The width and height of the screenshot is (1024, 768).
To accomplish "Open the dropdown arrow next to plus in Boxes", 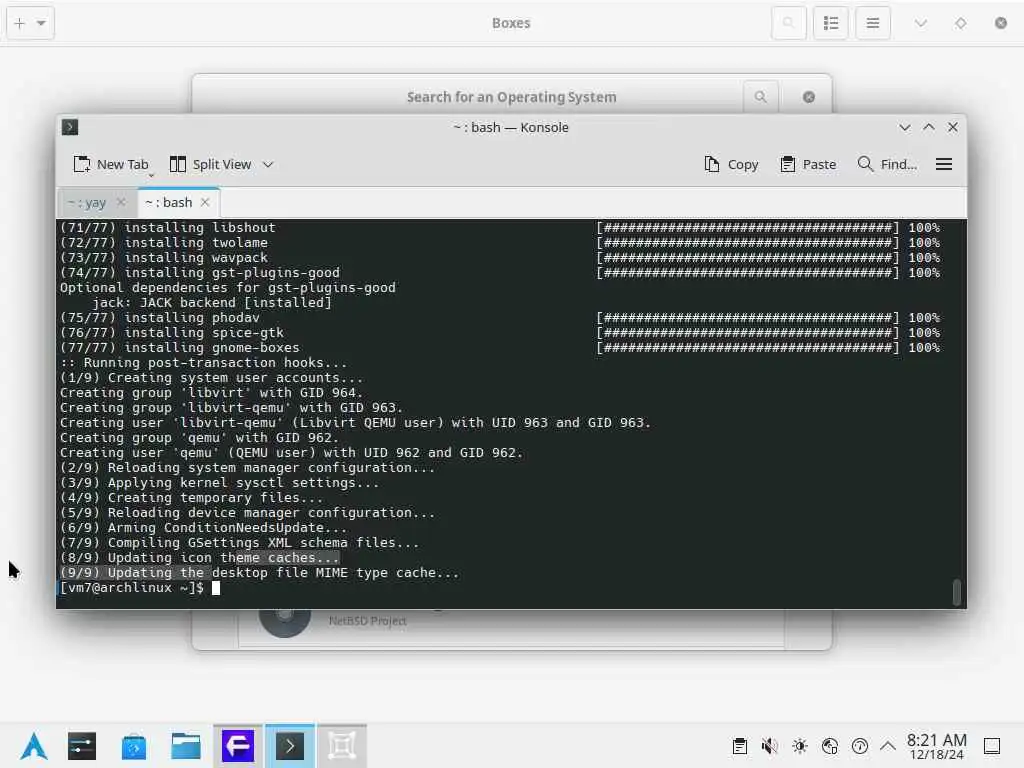I will pyautogui.click(x=41, y=24).
